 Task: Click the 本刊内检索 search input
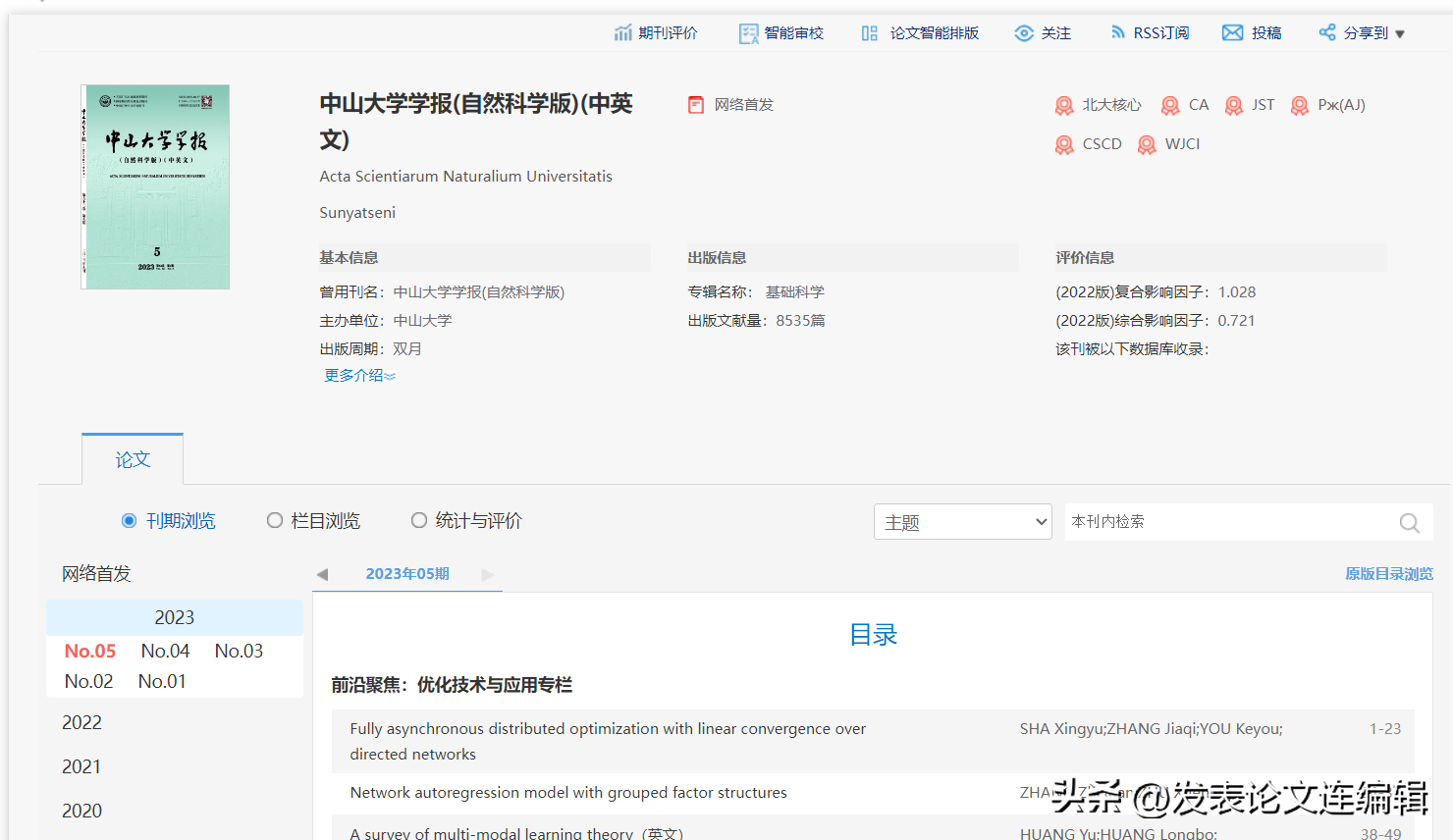[x=1227, y=522]
